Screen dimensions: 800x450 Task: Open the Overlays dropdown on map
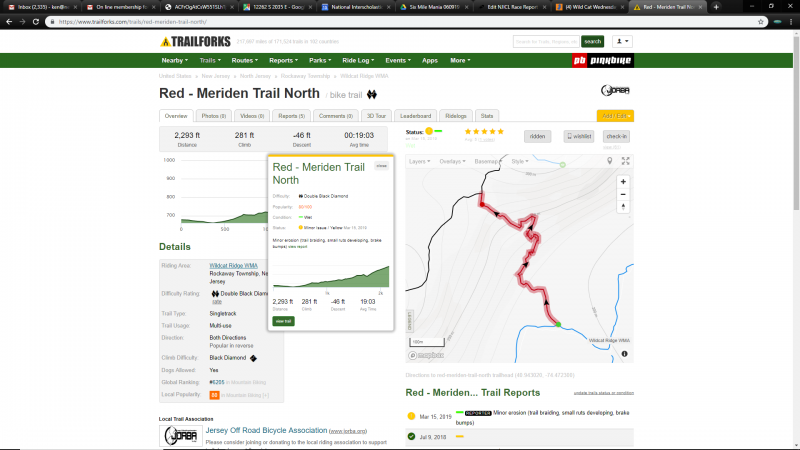453,161
